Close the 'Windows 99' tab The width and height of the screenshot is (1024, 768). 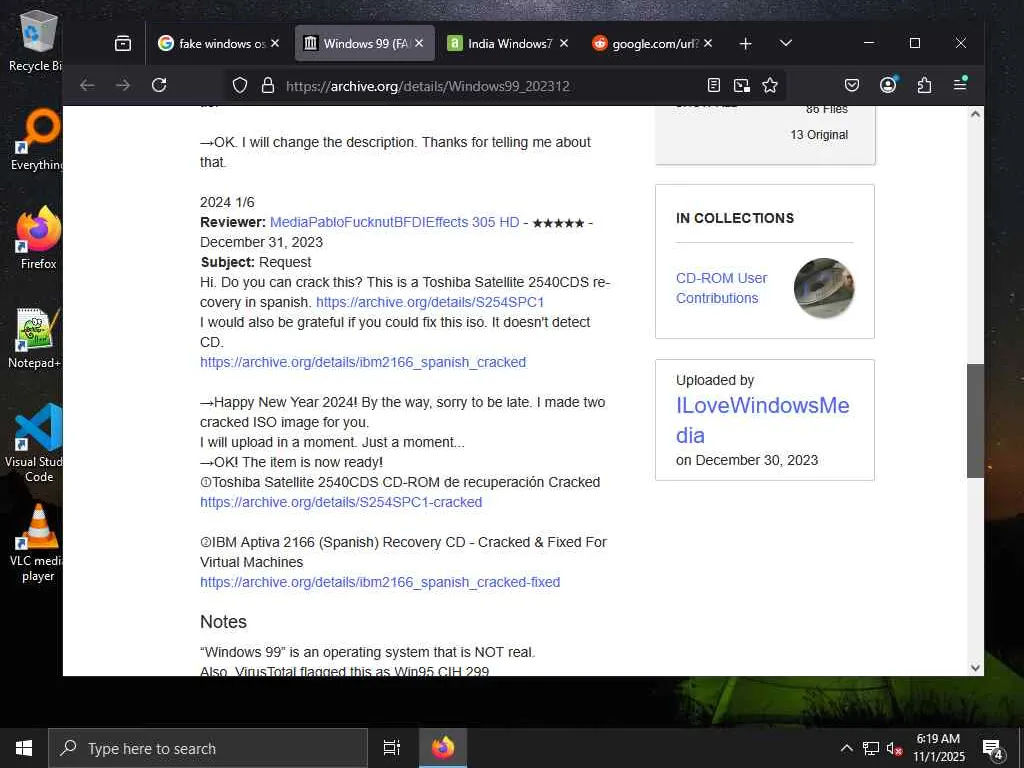click(x=419, y=43)
